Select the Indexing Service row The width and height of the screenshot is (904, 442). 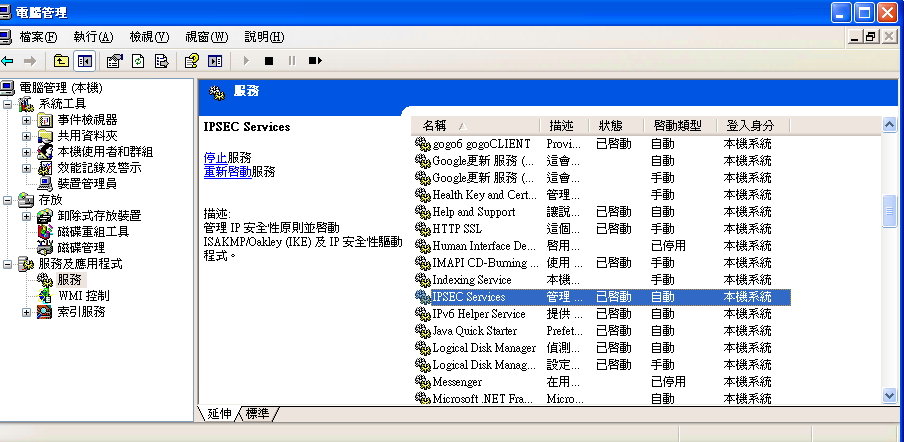tap(601, 280)
